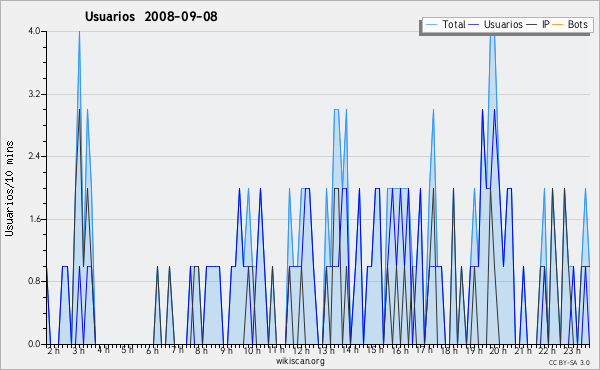Image resolution: width=600 pixels, height=370 pixels.
Task: Click the '8 h' x-axis label
Action: coord(201,350)
